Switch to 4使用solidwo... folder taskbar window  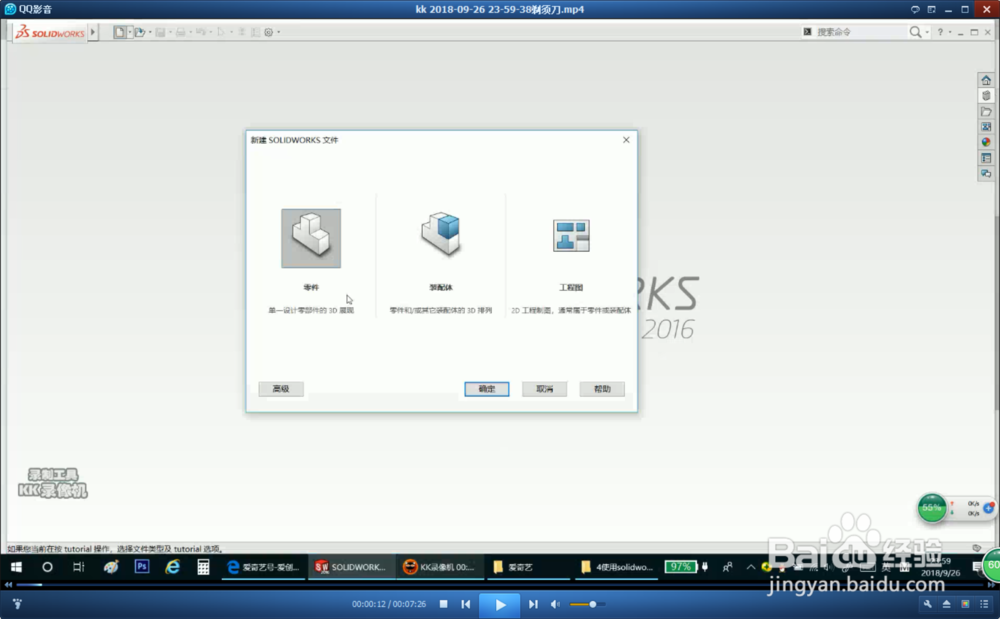(x=617, y=567)
